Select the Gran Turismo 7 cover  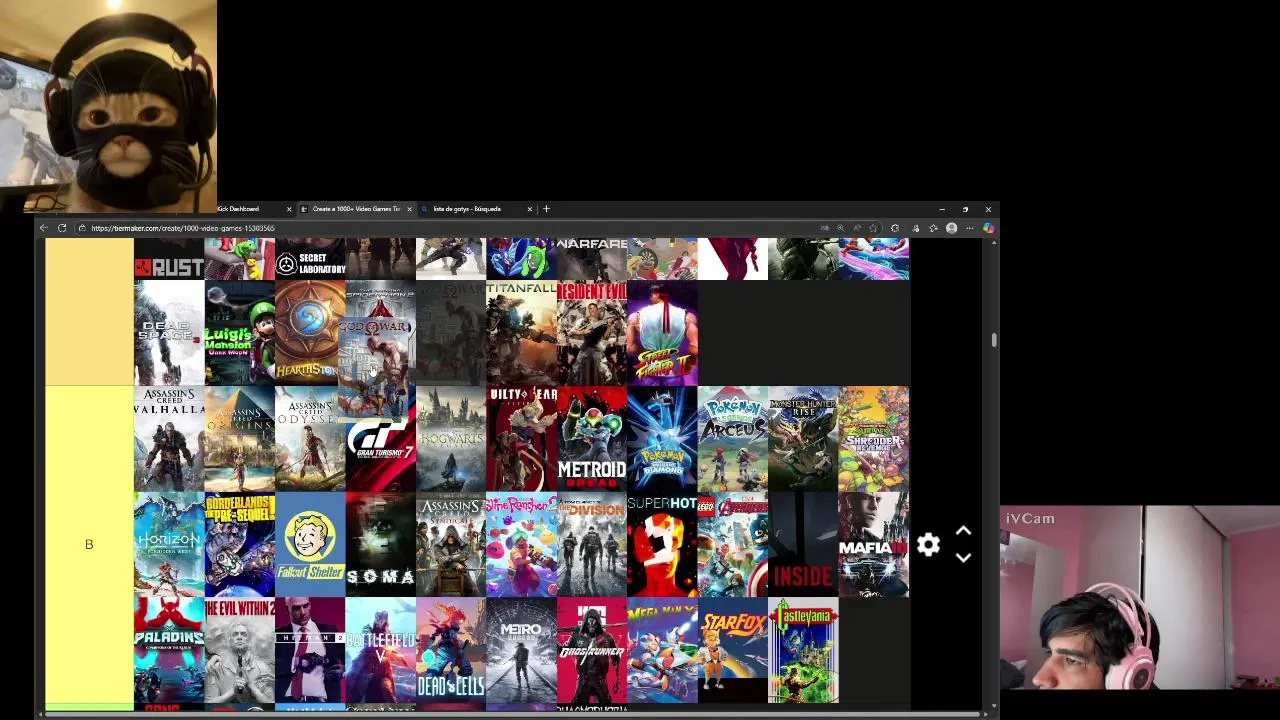click(380, 455)
